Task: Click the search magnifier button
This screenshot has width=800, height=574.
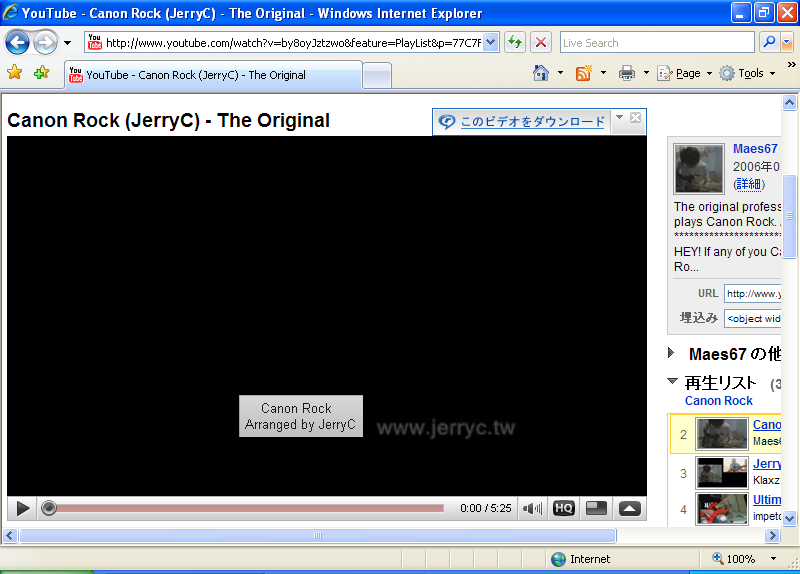Action: click(769, 42)
